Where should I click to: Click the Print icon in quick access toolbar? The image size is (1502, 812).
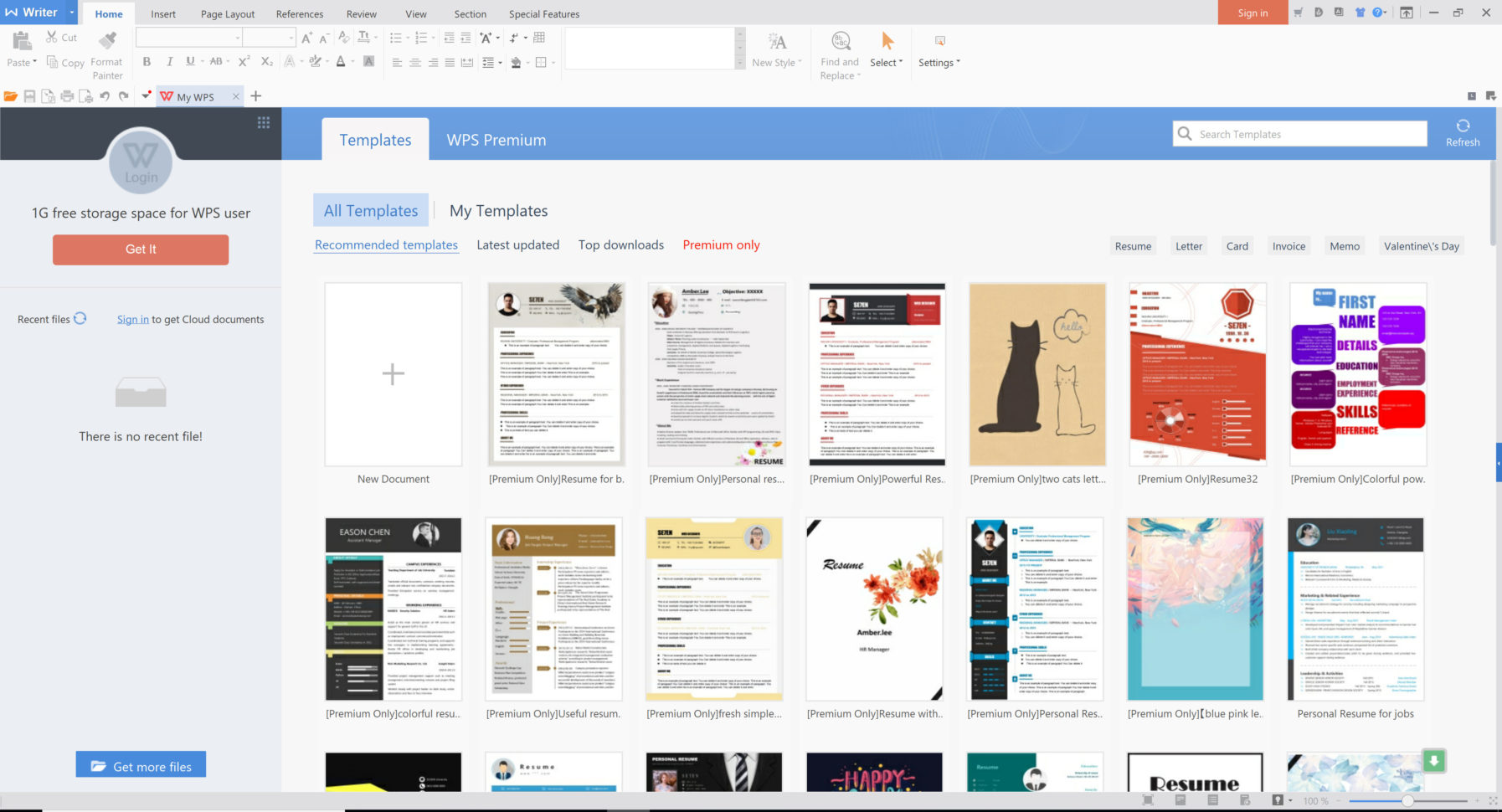coord(67,96)
